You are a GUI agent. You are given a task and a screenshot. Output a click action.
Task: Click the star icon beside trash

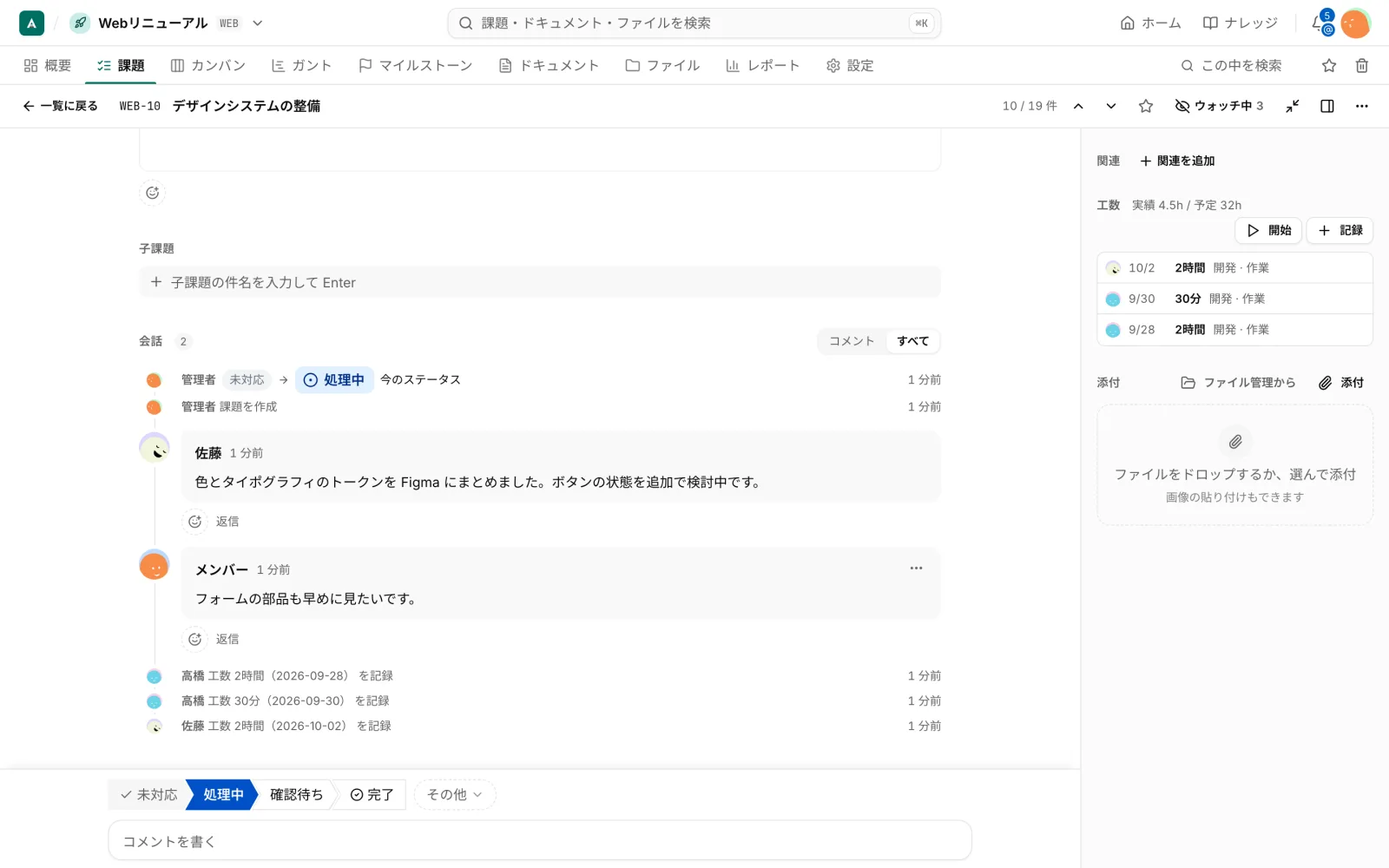tap(1329, 65)
